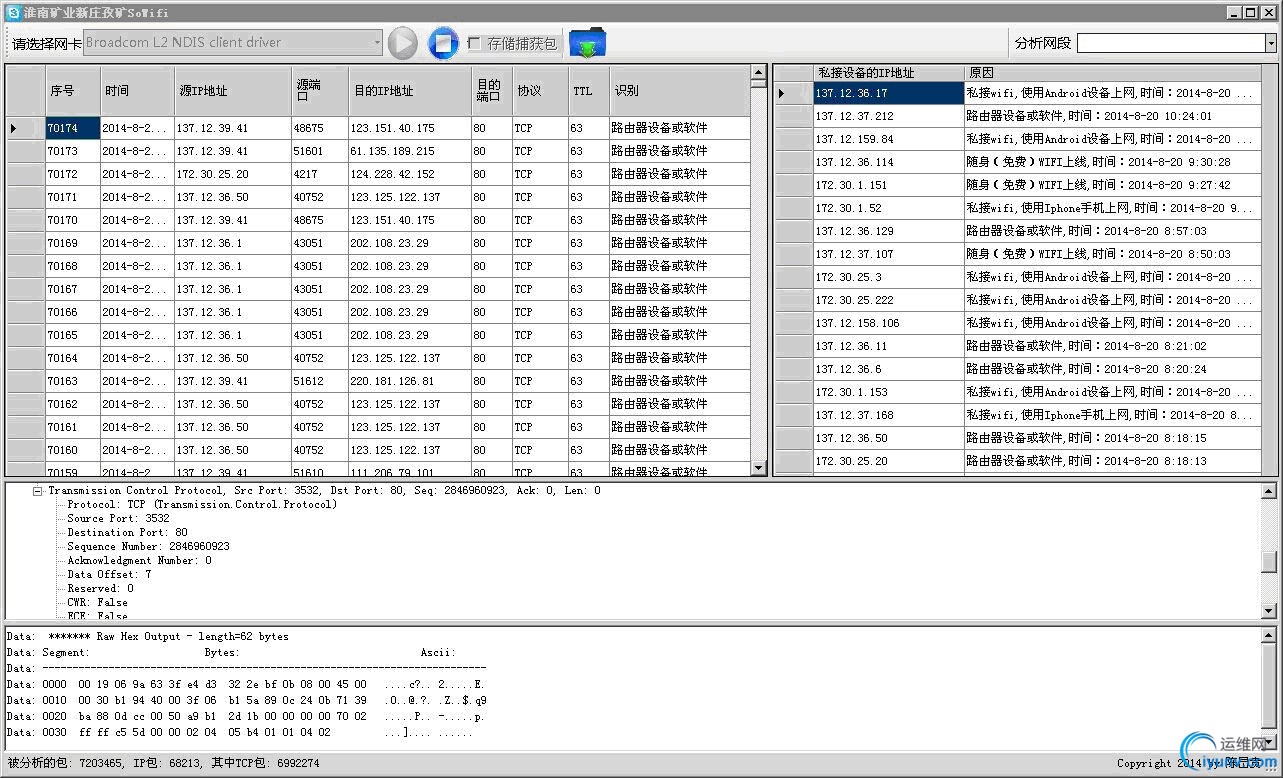Click the Raw Hex Output length=62 bytes line
Viewport: 1283px width, 778px height.
tap(147, 636)
